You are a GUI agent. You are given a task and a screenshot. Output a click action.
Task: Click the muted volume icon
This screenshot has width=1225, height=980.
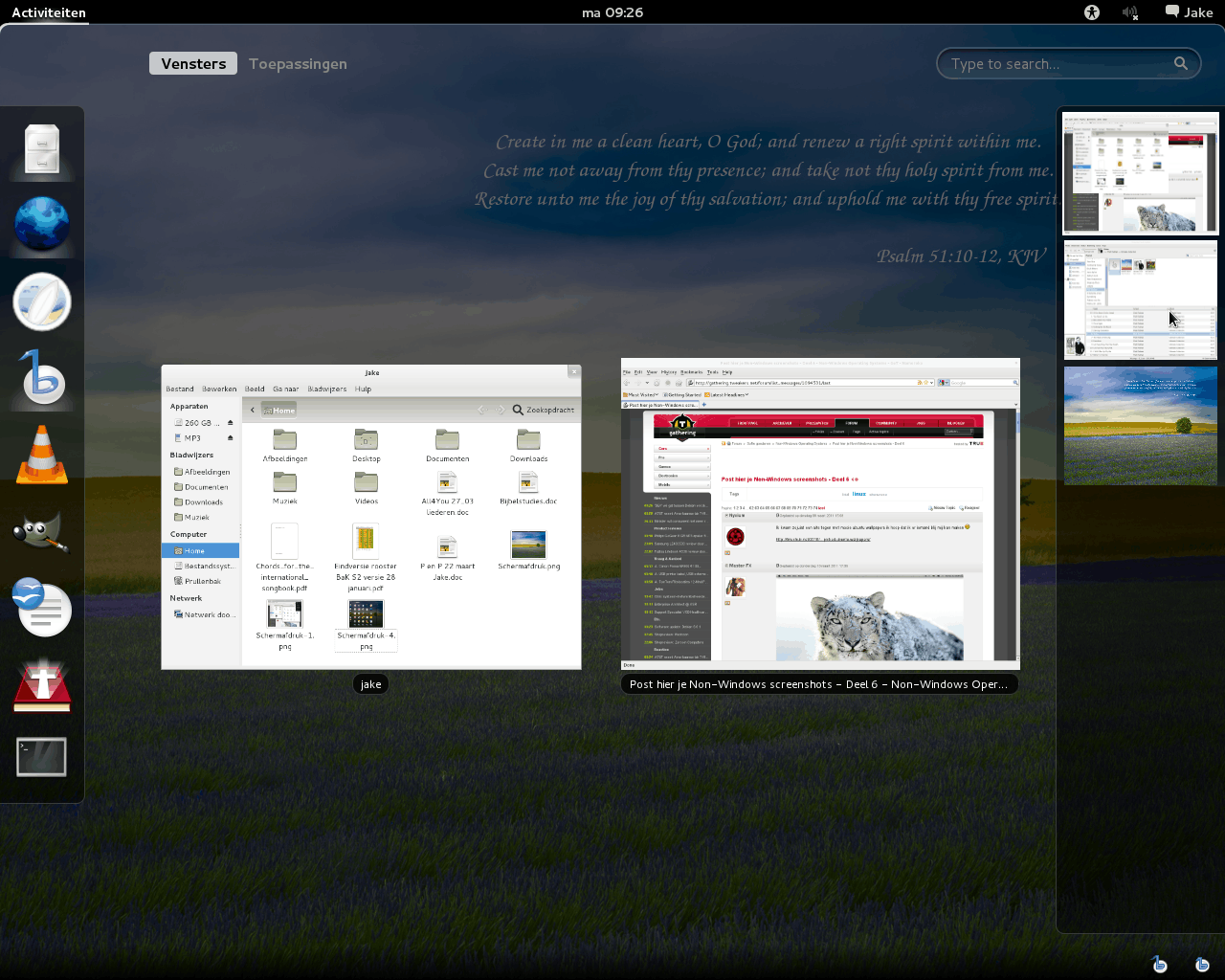tap(1130, 12)
